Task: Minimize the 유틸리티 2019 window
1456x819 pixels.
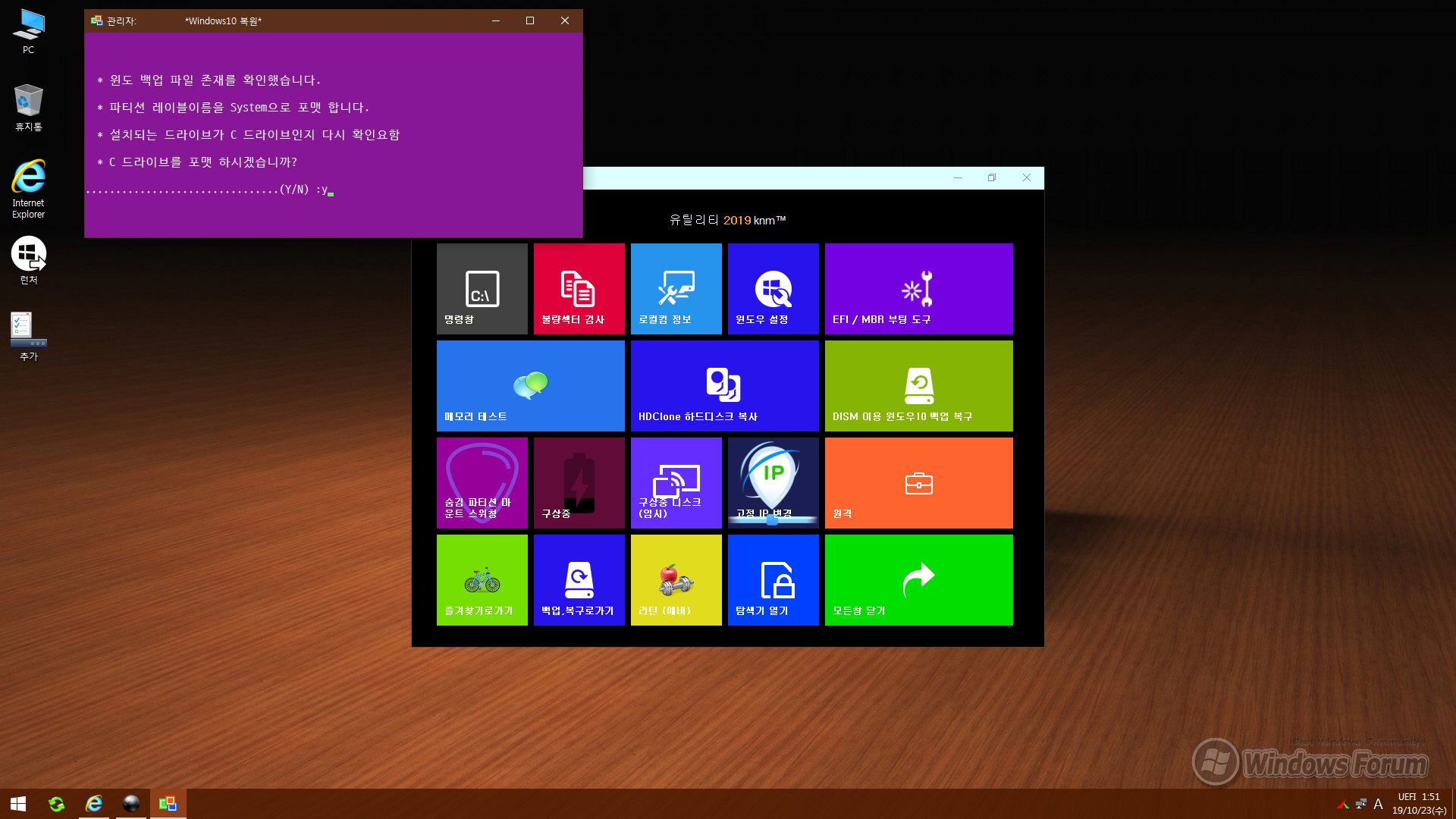Action: (x=958, y=177)
